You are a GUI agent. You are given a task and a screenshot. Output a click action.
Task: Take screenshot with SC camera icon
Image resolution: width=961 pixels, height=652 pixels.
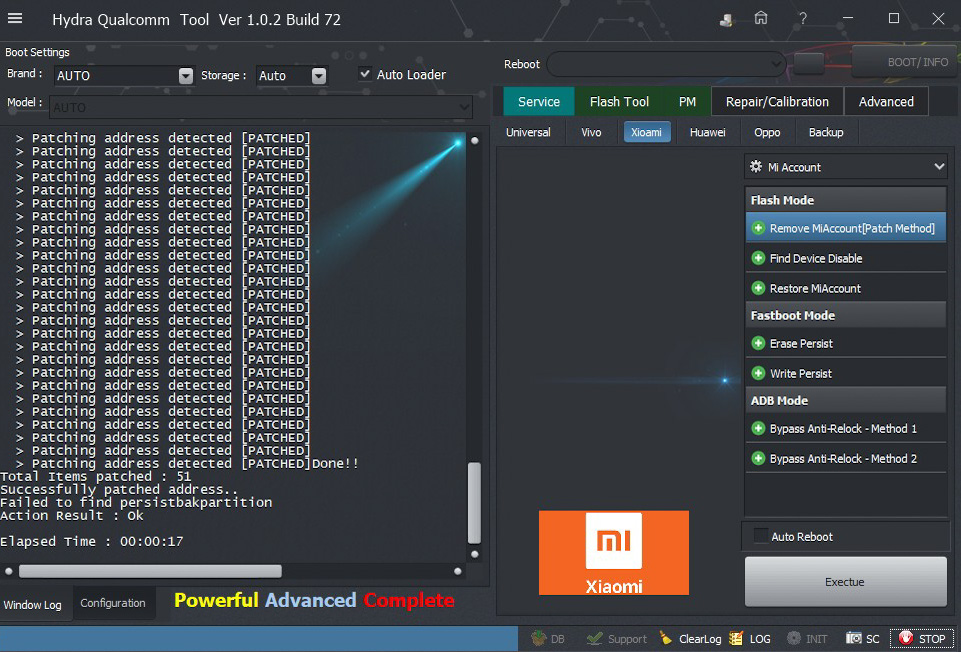click(862, 639)
